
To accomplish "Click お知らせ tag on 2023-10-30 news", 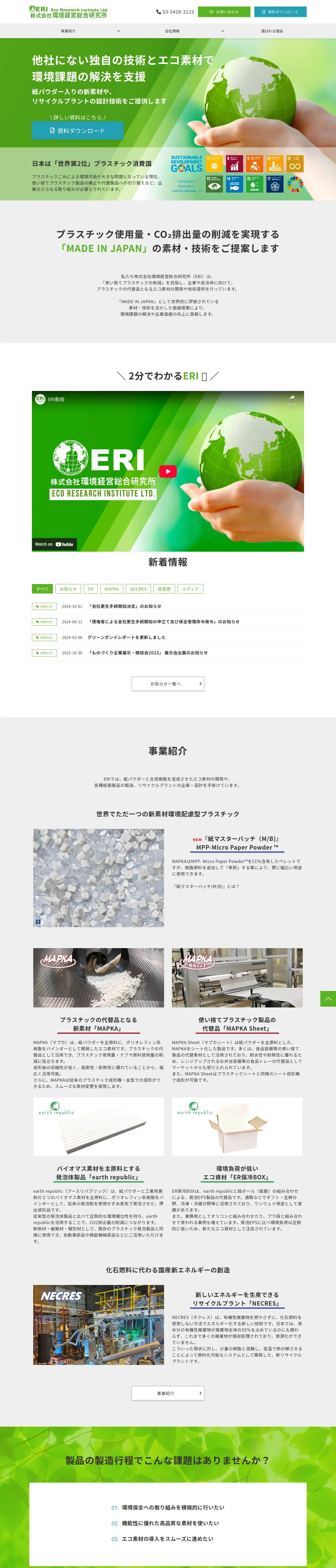I will (x=44, y=653).
